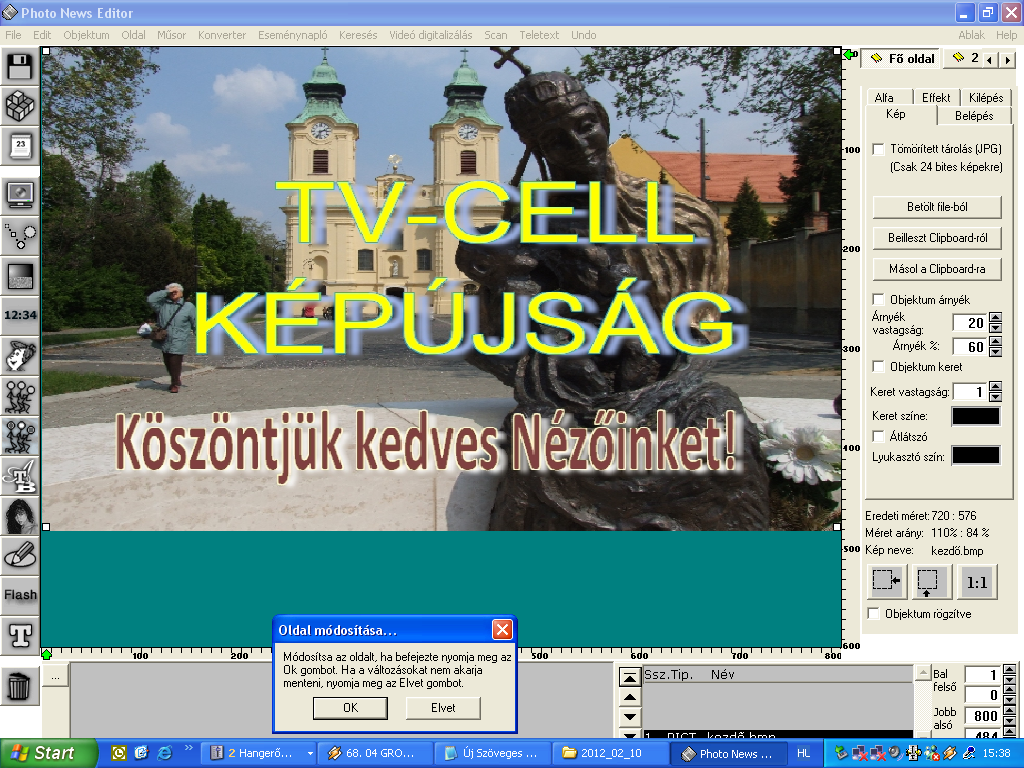Select the 12:34 clock object tool

(x=20, y=314)
